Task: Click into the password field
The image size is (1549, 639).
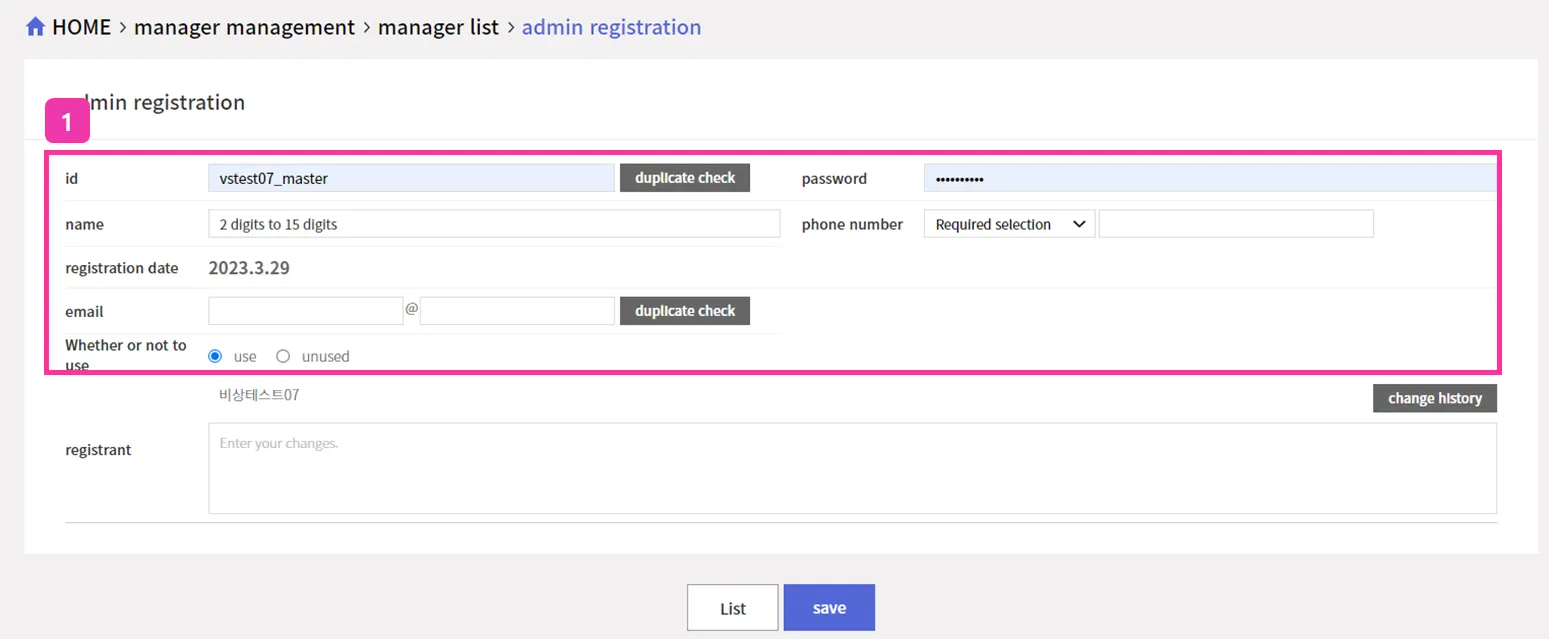Action: 1209,178
